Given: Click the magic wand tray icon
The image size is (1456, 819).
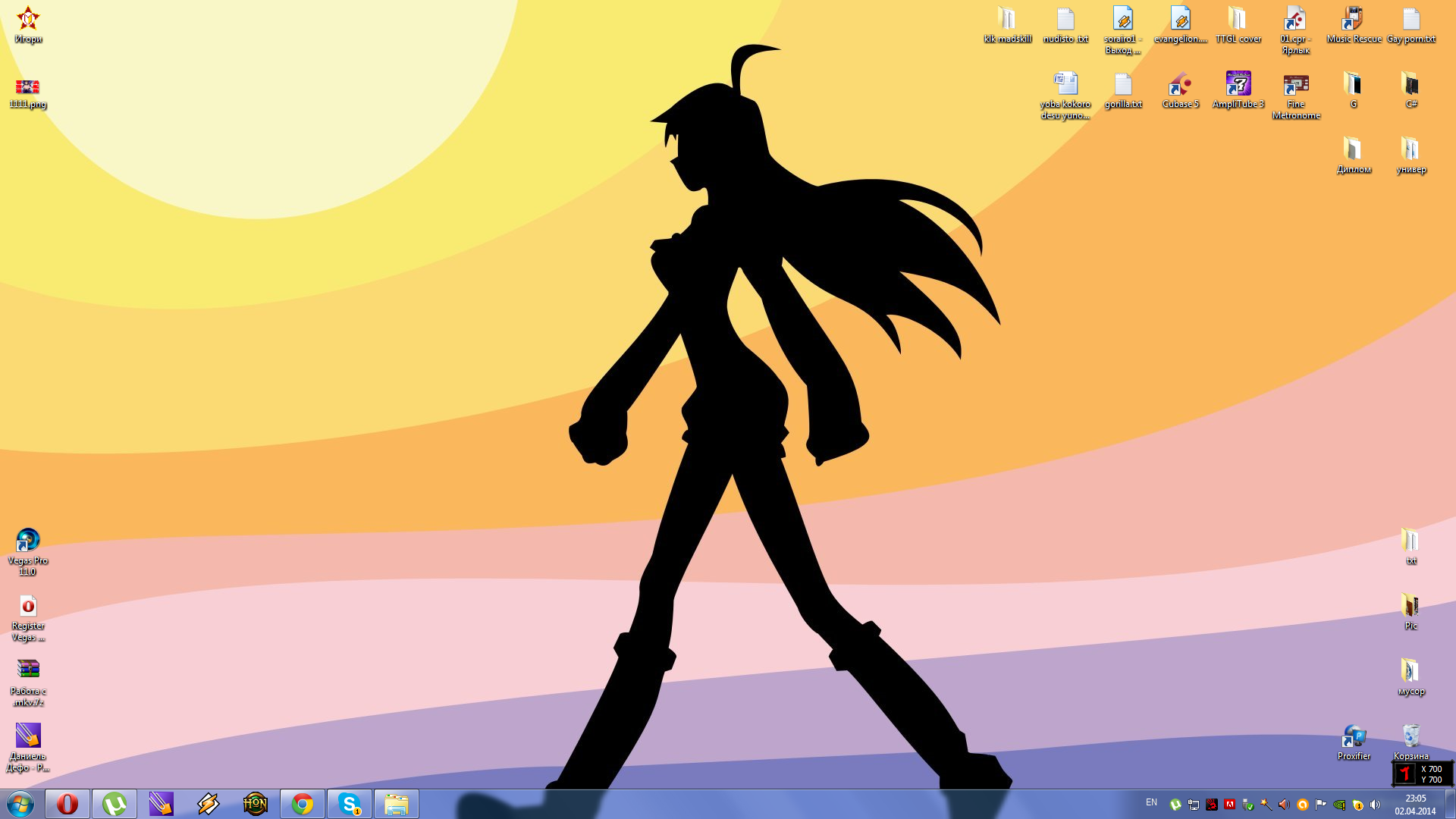Looking at the screenshot, I should (1266, 805).
